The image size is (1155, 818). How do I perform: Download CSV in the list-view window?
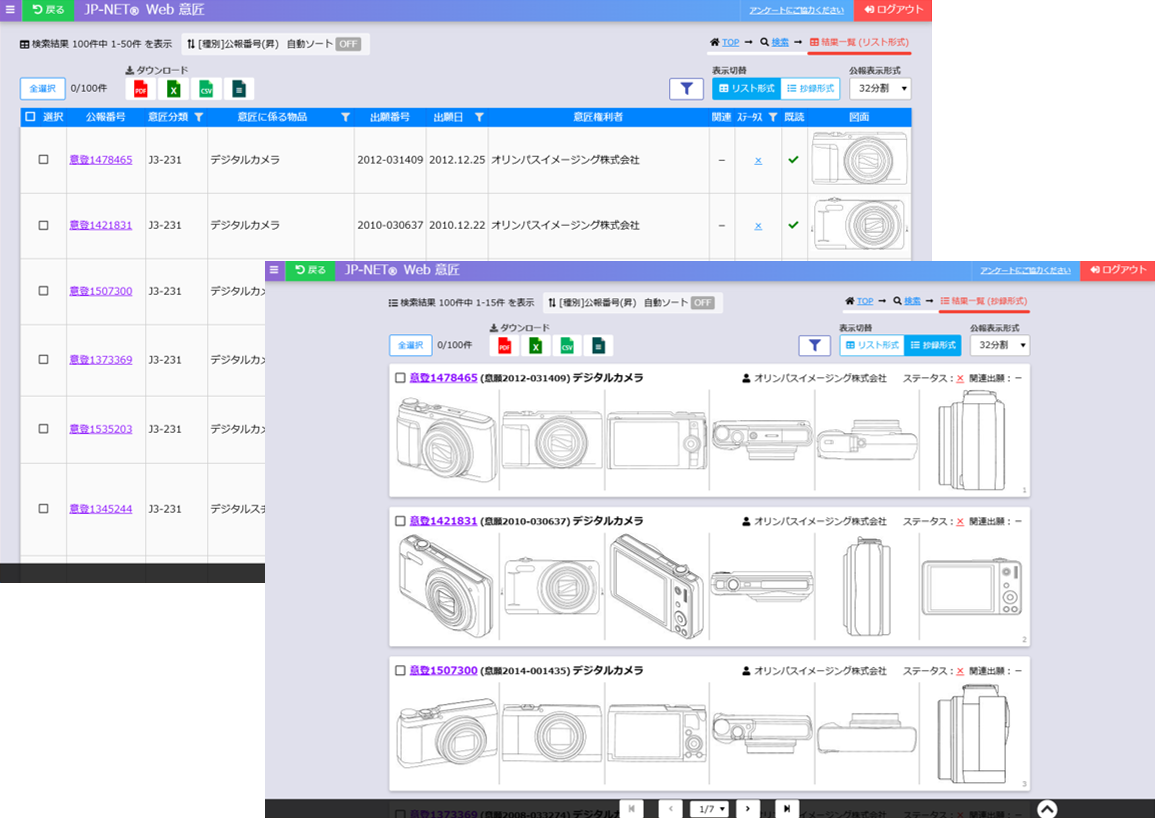point(206,89)
